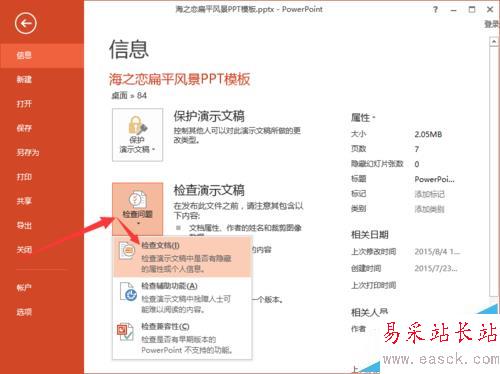Maximize the PowerPoint window

pyautogui.click(x=472, y=9)
